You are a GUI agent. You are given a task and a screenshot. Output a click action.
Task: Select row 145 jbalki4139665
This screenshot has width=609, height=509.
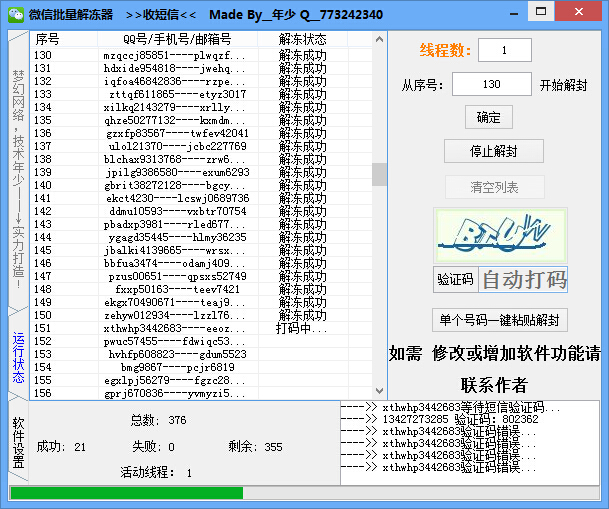point(201,250)
